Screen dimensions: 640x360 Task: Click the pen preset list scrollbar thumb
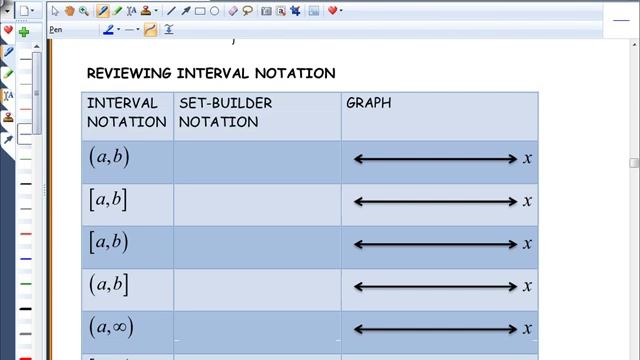coord(37,93)
